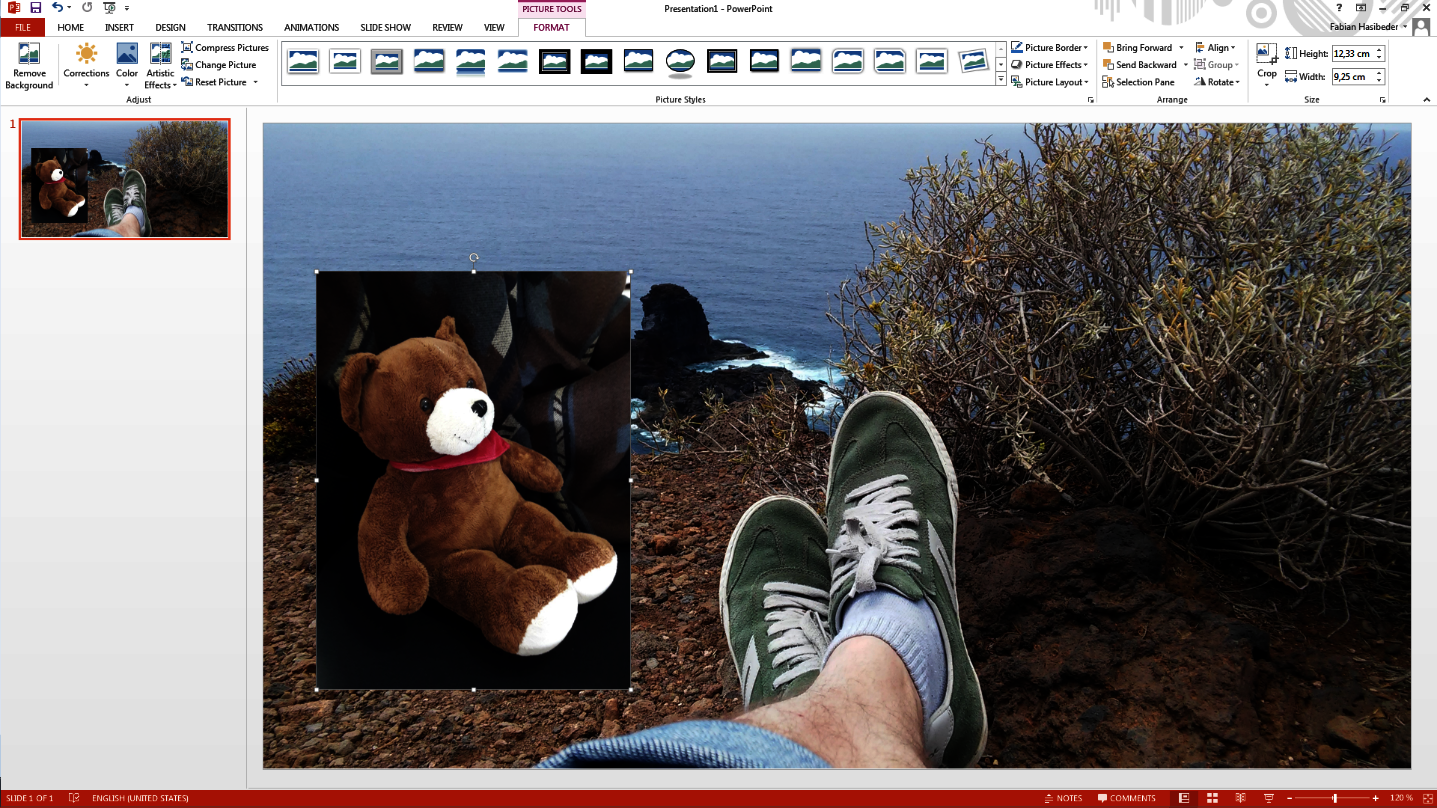Toggle the Comments pane
Viewport: 1437px width, 808px height.
(x=1127, y=797)
